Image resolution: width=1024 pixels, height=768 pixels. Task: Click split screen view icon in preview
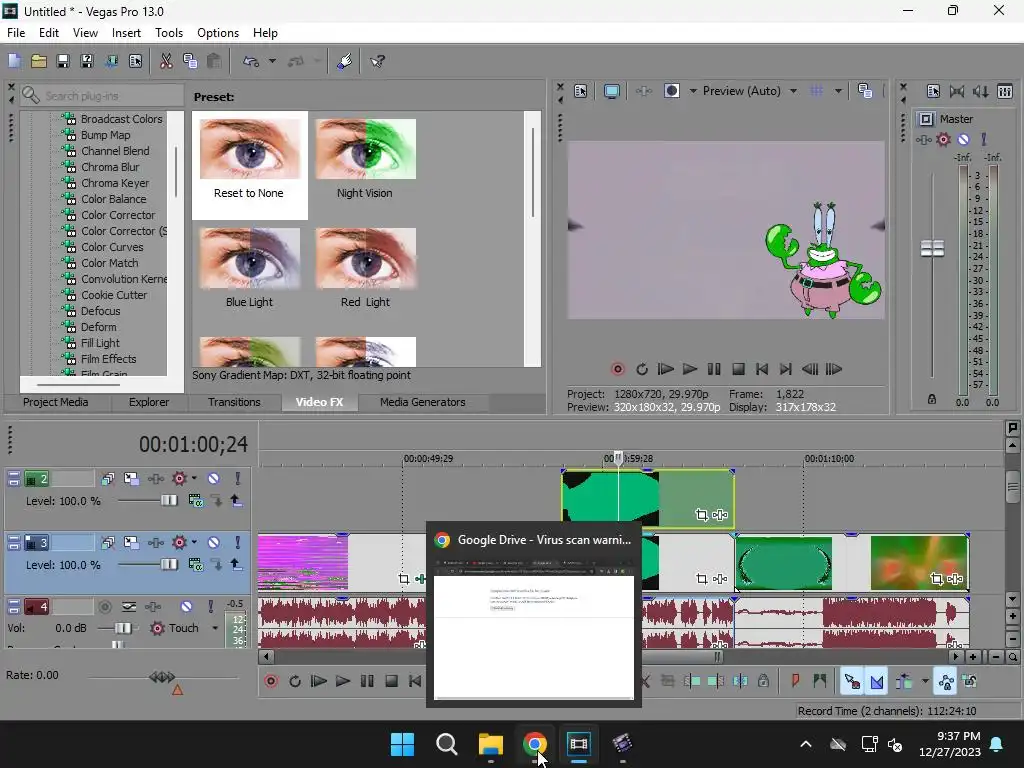pos(671,91)
